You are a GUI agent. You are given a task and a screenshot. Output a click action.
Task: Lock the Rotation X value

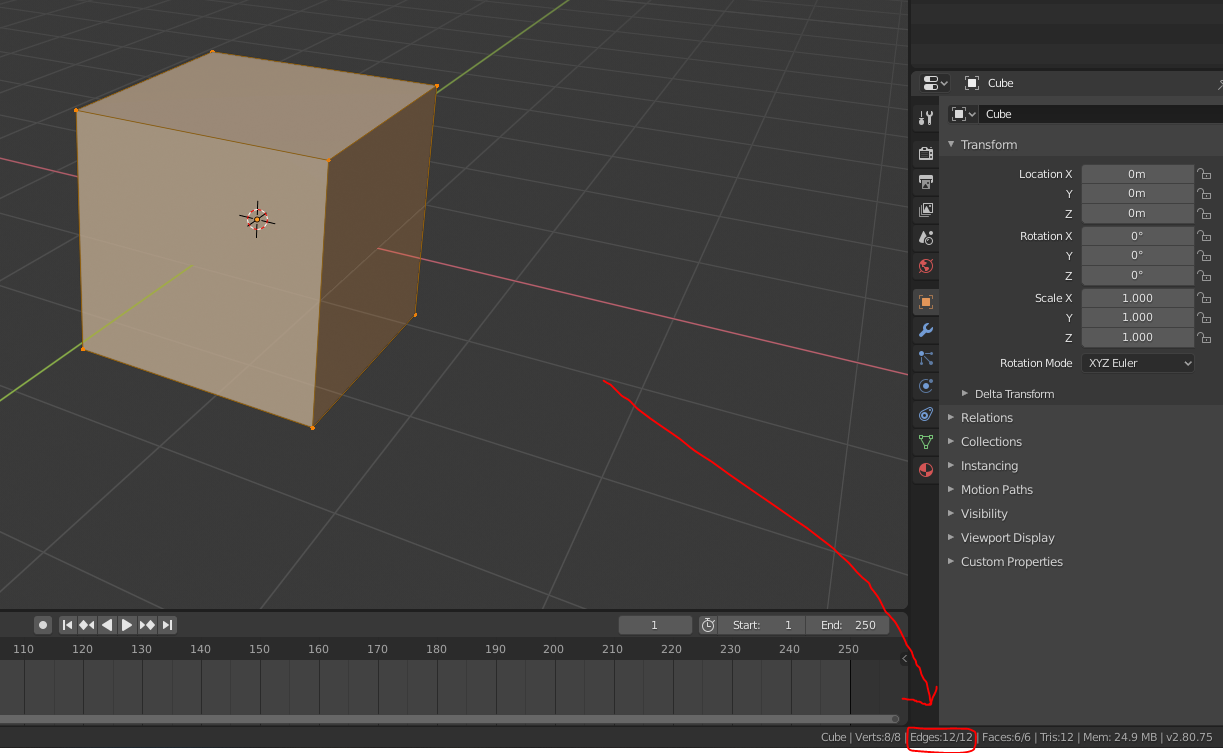click(x=1204, y=236)
